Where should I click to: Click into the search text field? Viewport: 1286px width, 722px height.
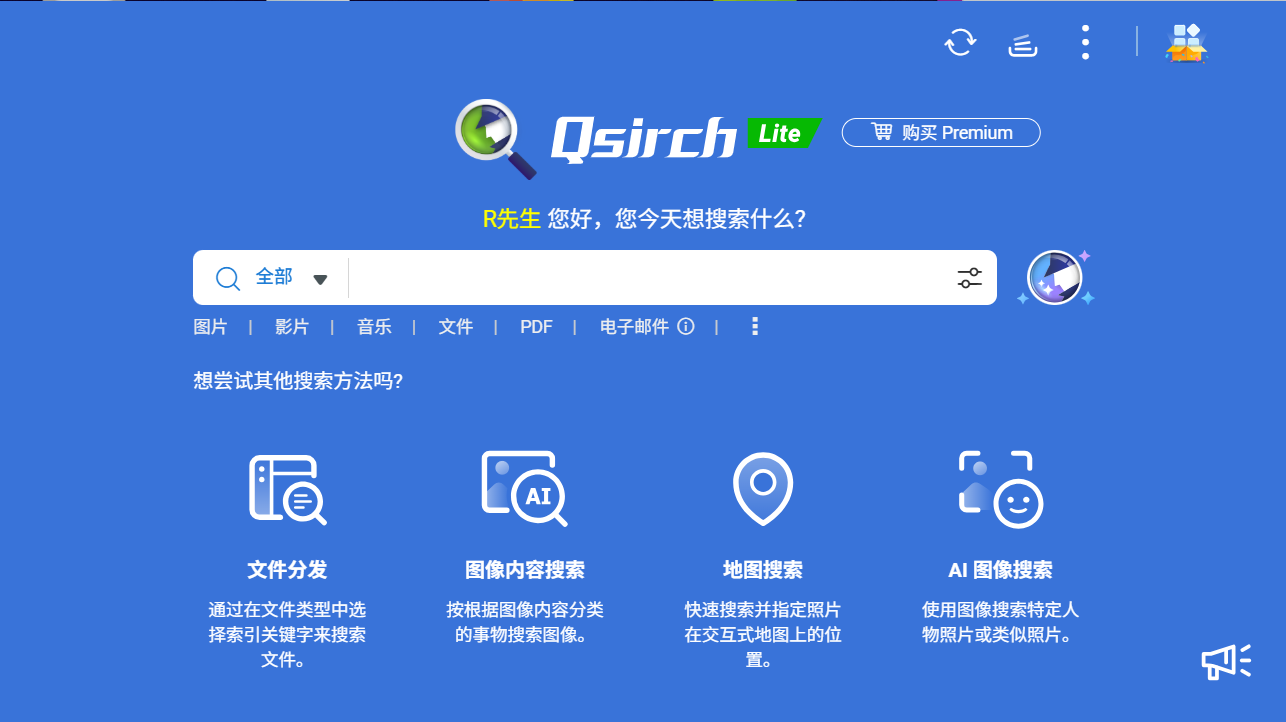tap(650, 278)
